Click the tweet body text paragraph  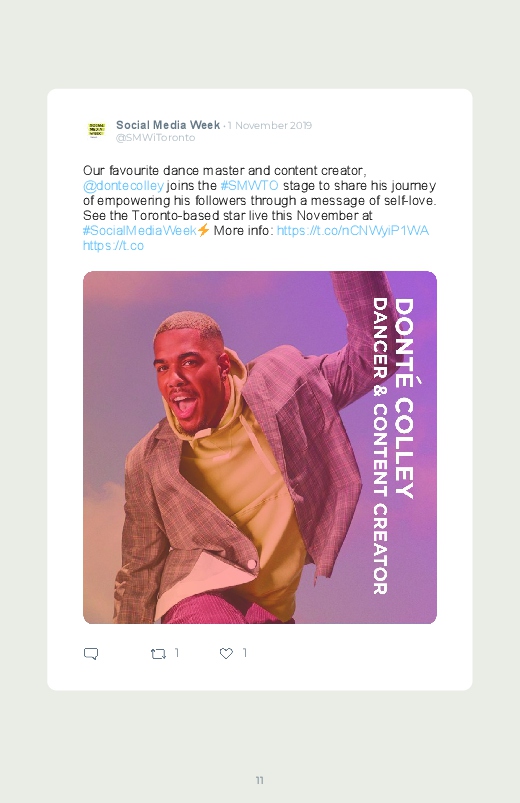(x=260, y=208)
